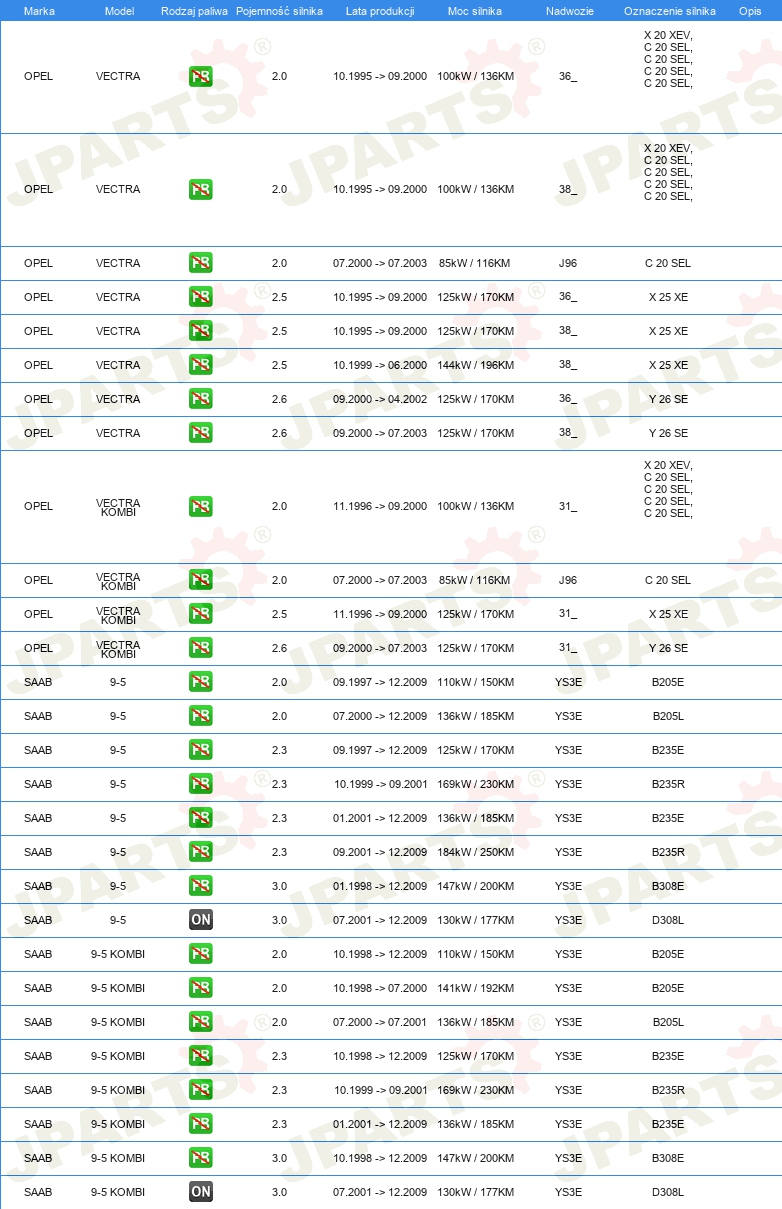Click petrol icon for Vectra 2.0 body 38_
The height and width of the screenshot is (1209, 782).
(x=201, y=189)
